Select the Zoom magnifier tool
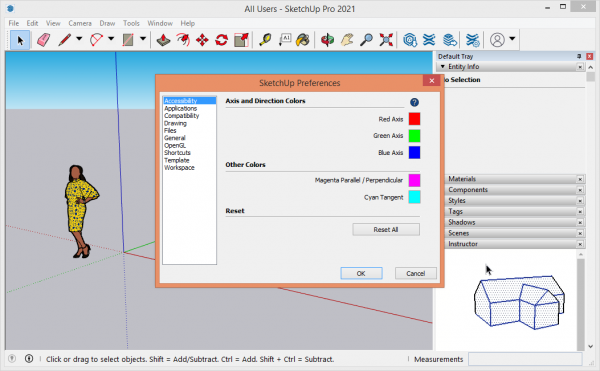The image size is (600, 371). (x=366, y=40)
